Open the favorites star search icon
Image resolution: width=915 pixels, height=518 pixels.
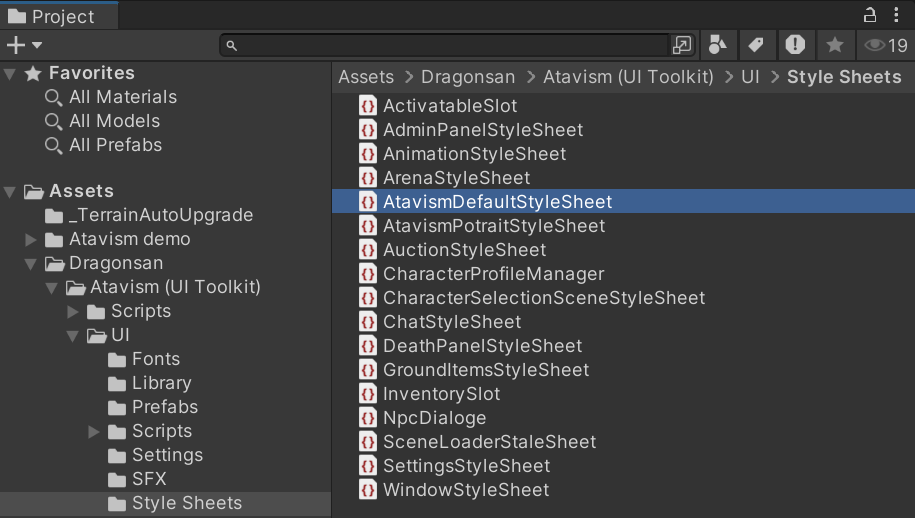[x=834, y=45]
